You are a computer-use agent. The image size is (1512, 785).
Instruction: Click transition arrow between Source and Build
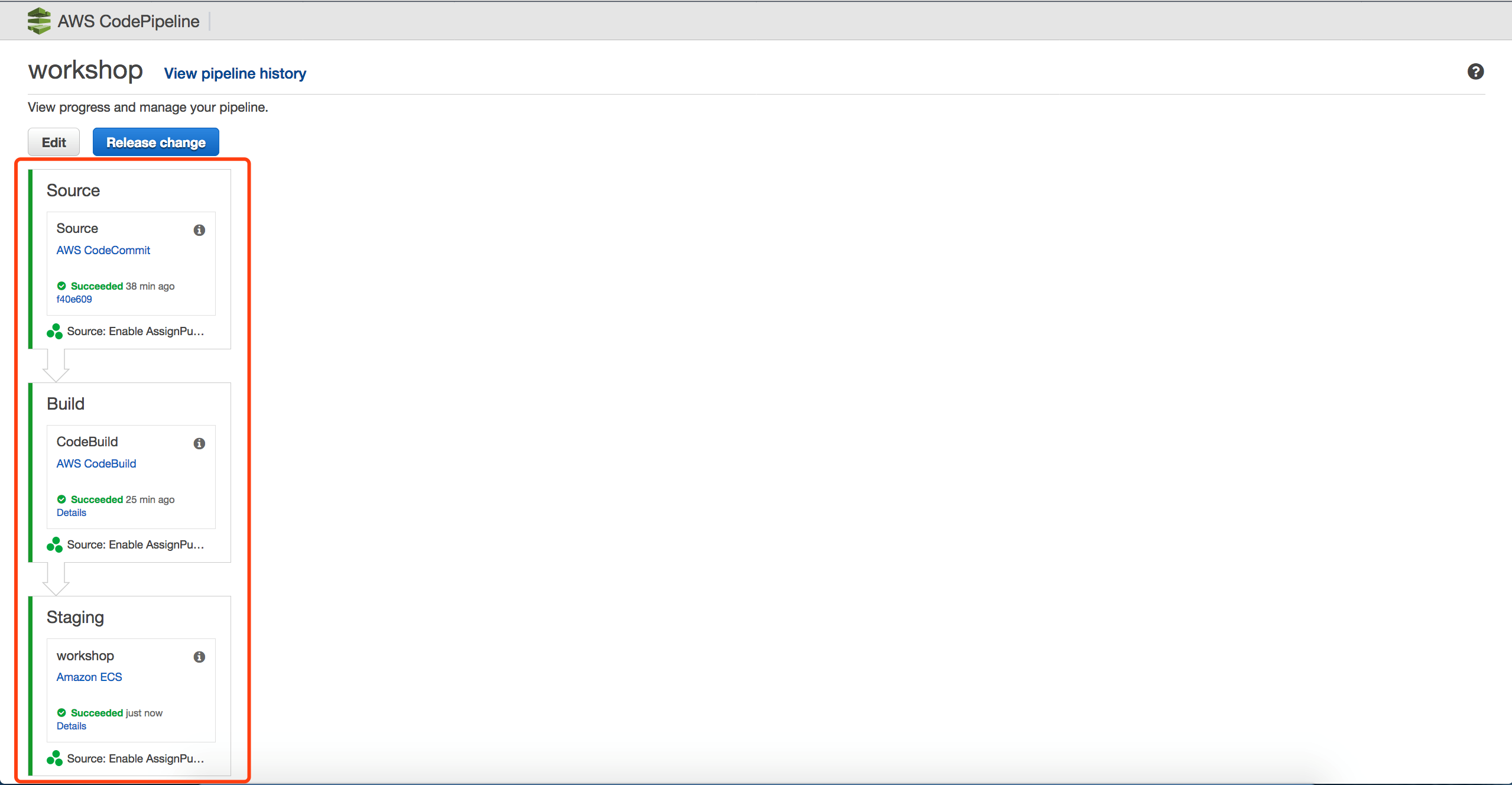point(56,366)
